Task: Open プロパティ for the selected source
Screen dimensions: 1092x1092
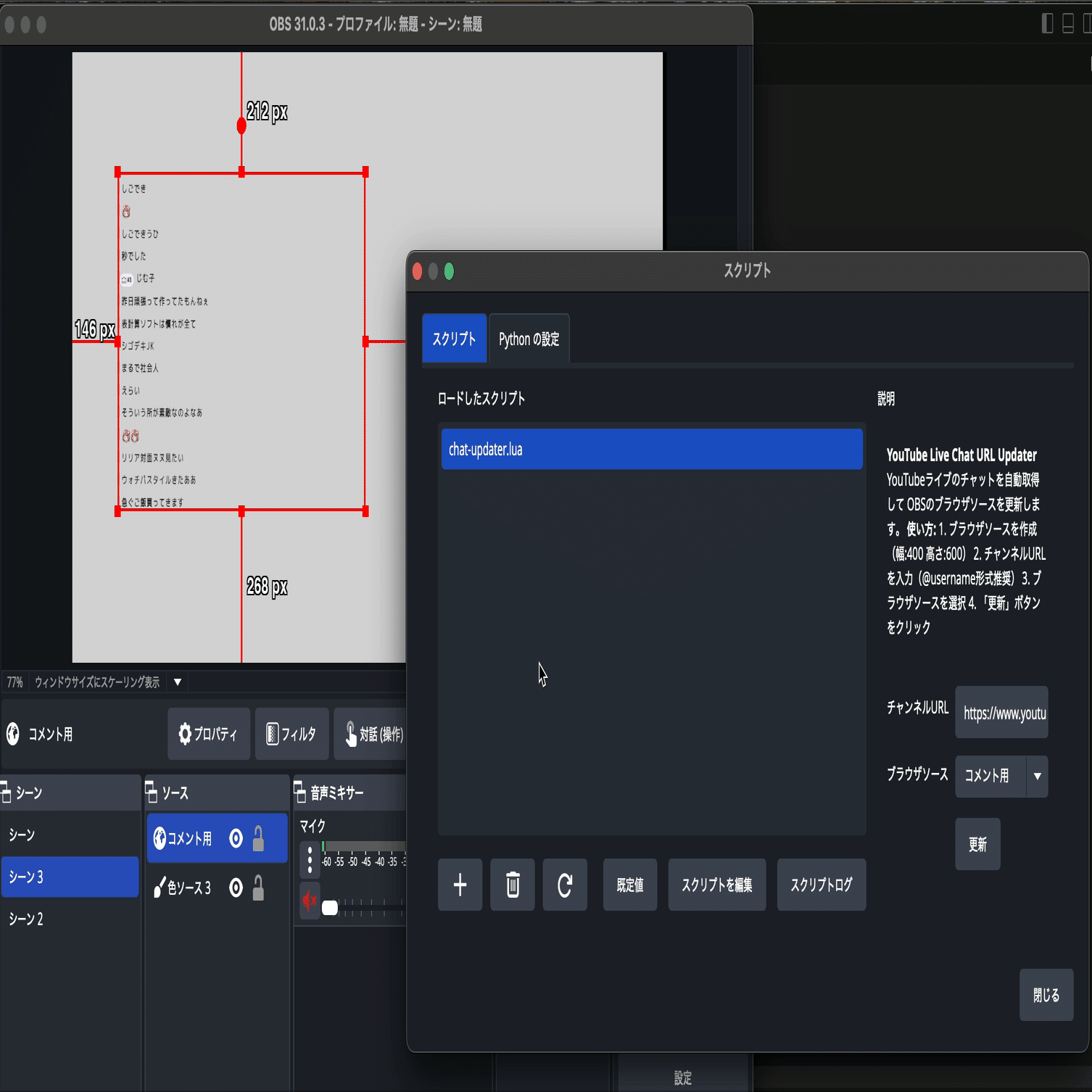Action: point(209,734)
